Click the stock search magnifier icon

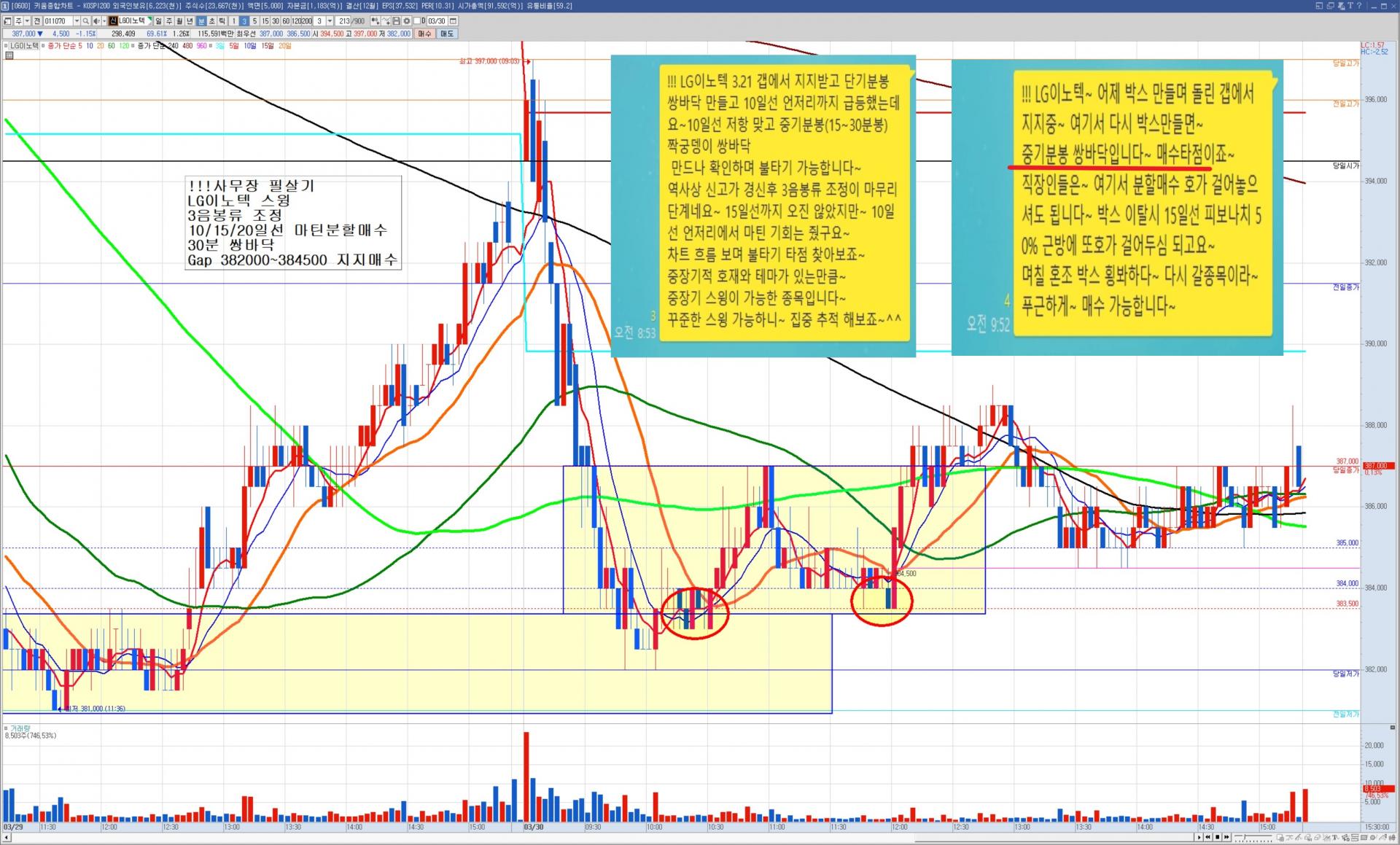85,21
